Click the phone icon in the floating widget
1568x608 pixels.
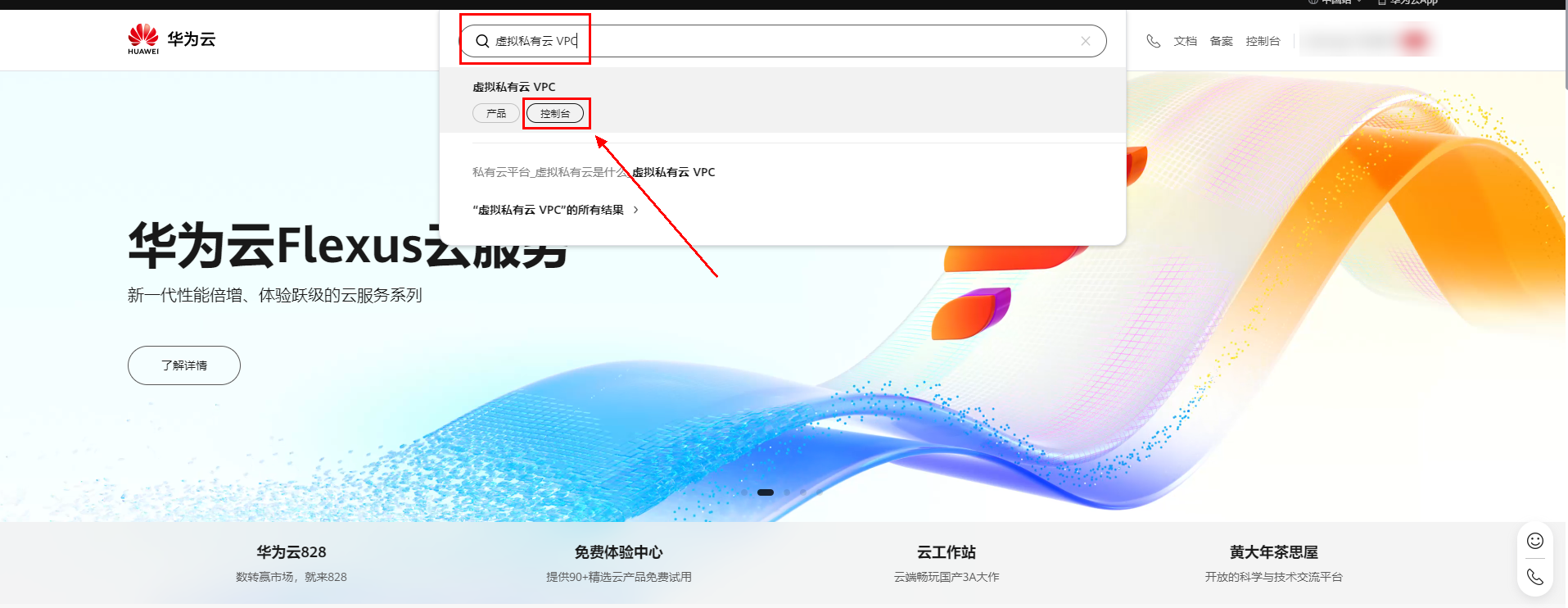coord(1535,577)
